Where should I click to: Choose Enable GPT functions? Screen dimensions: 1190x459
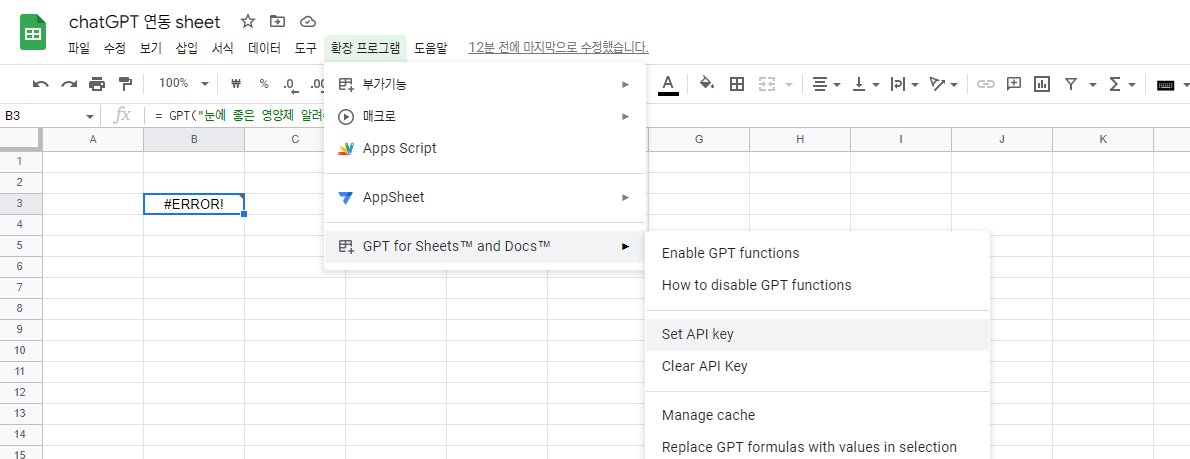point(817,253)
